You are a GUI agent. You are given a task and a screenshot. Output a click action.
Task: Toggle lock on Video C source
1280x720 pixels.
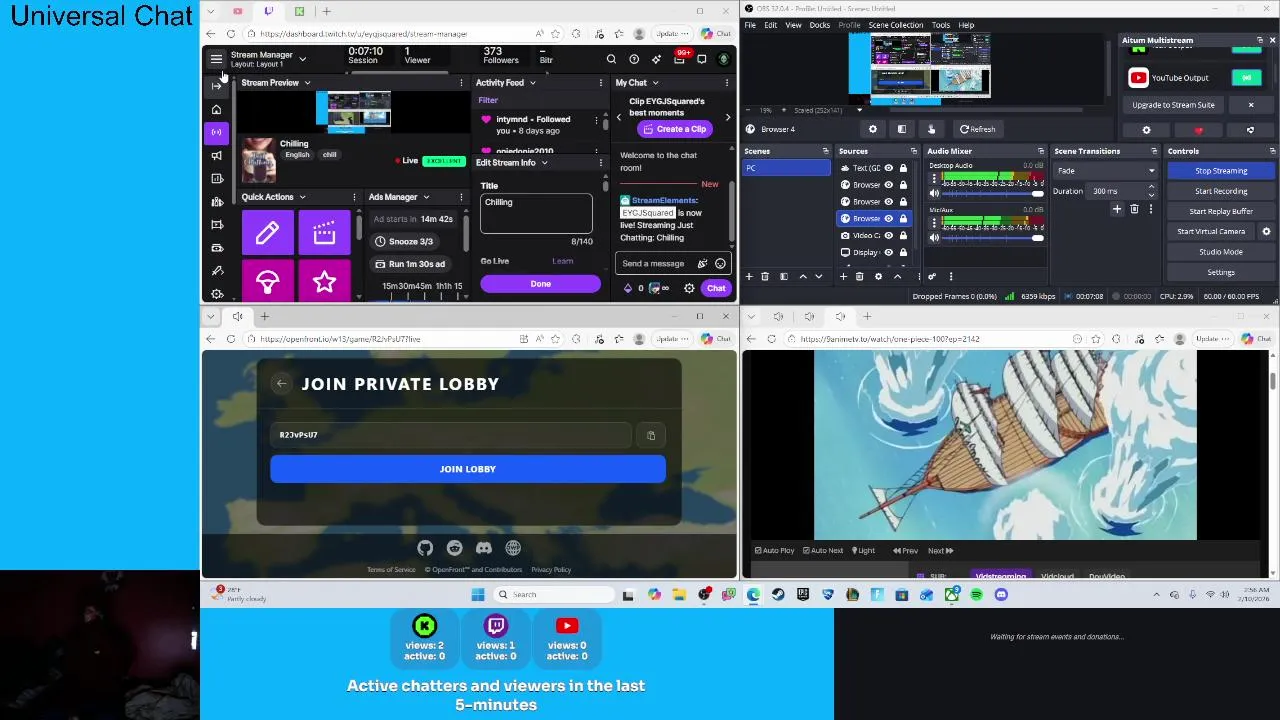(x=903, y=235)
